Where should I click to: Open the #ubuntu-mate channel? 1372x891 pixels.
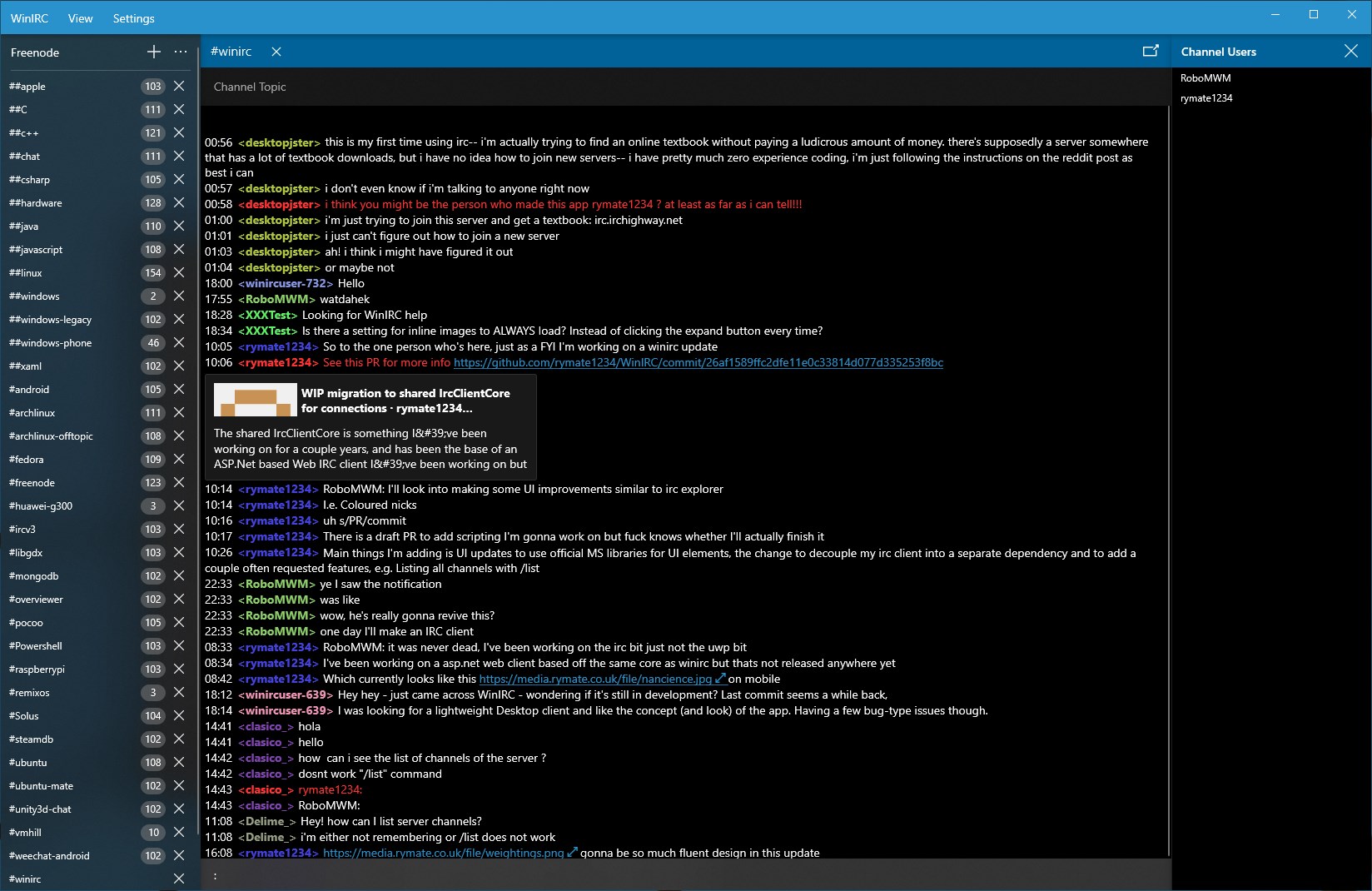tap(41, 786)
